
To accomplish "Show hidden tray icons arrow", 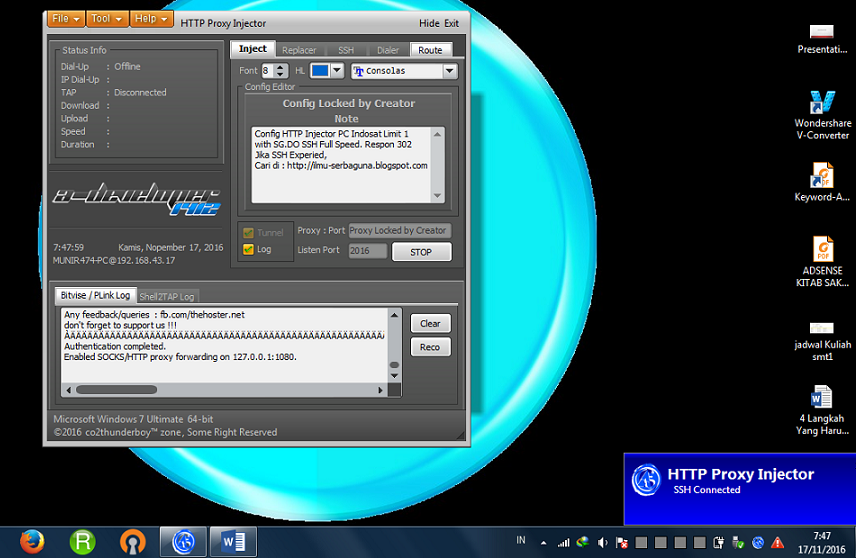I will [x=543, y=543].
